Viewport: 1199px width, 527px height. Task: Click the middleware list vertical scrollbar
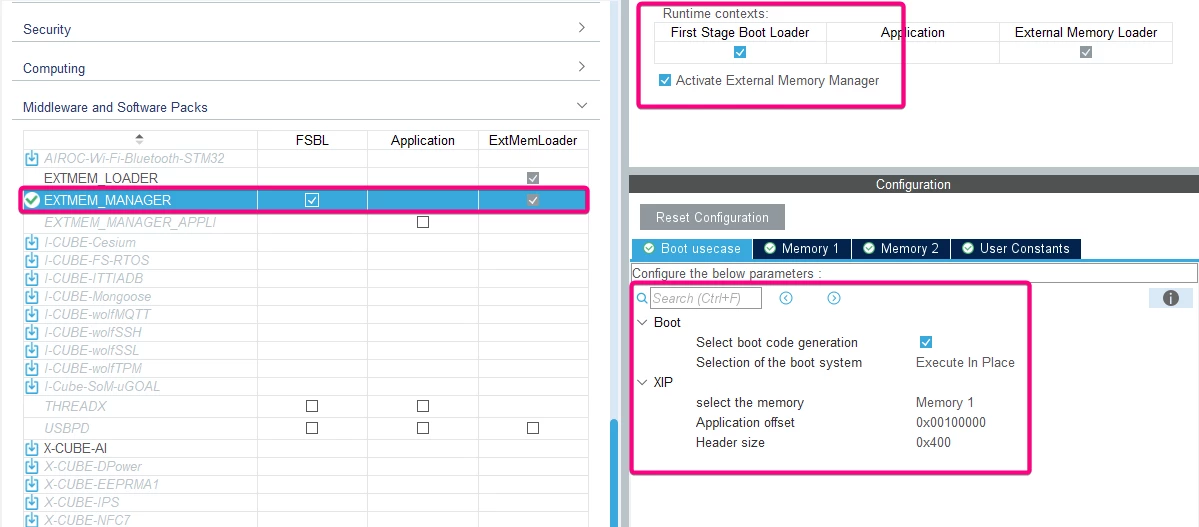(613, 473)
